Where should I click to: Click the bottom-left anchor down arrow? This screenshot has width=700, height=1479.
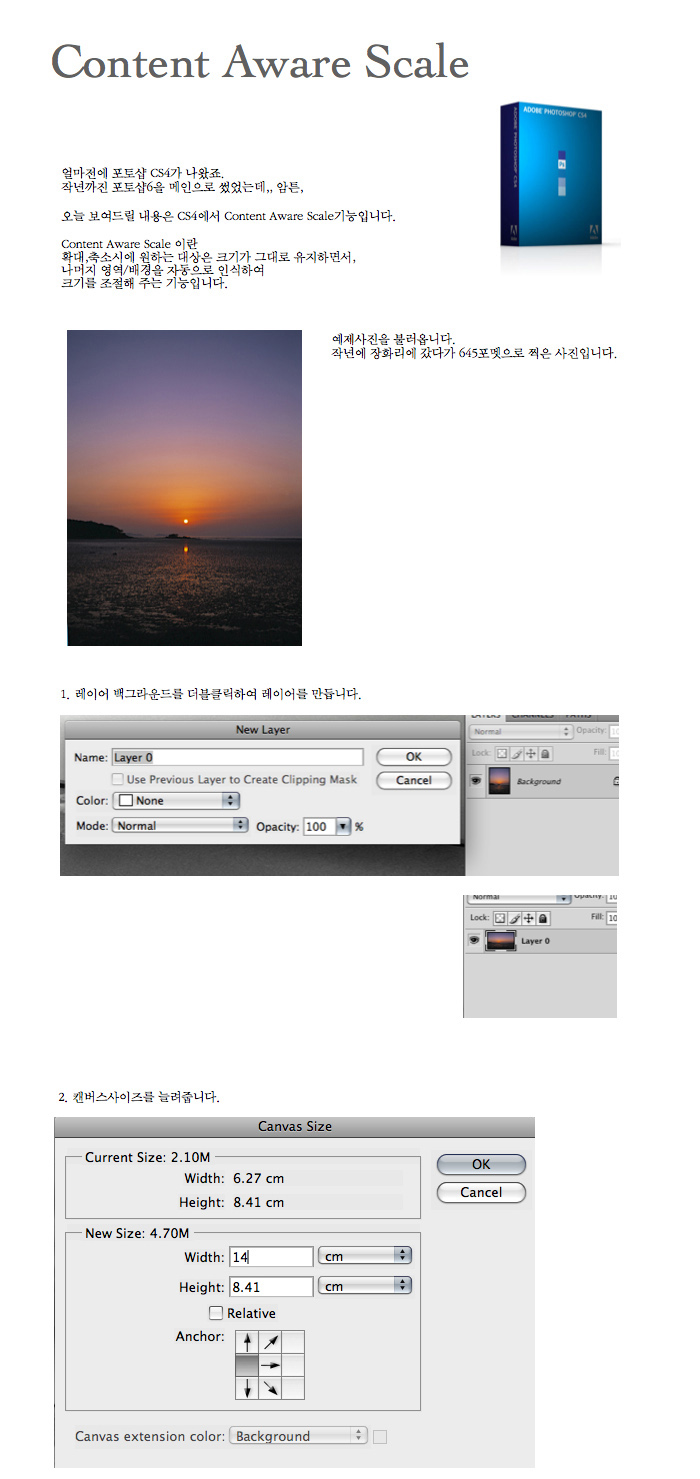(246, 1388)
